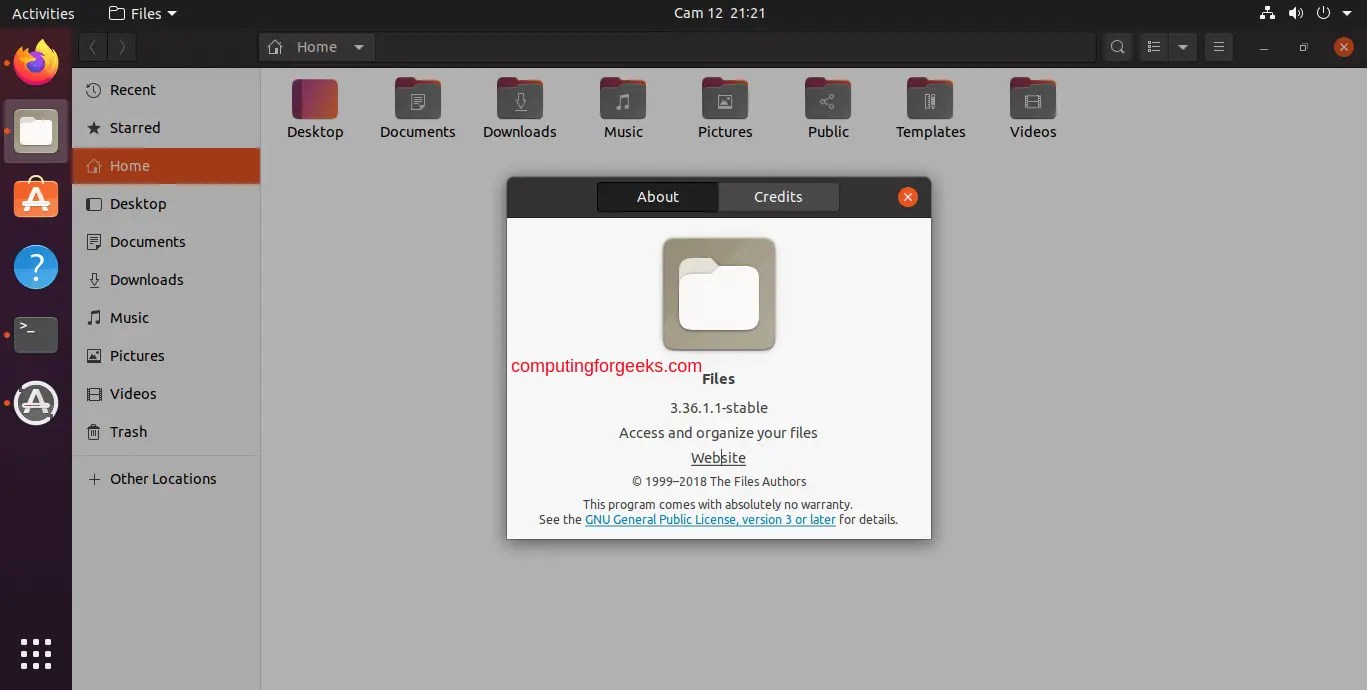Open Ubuntu Software from the dock
This screenshot has width=1367, height=690.
(35, 199)
